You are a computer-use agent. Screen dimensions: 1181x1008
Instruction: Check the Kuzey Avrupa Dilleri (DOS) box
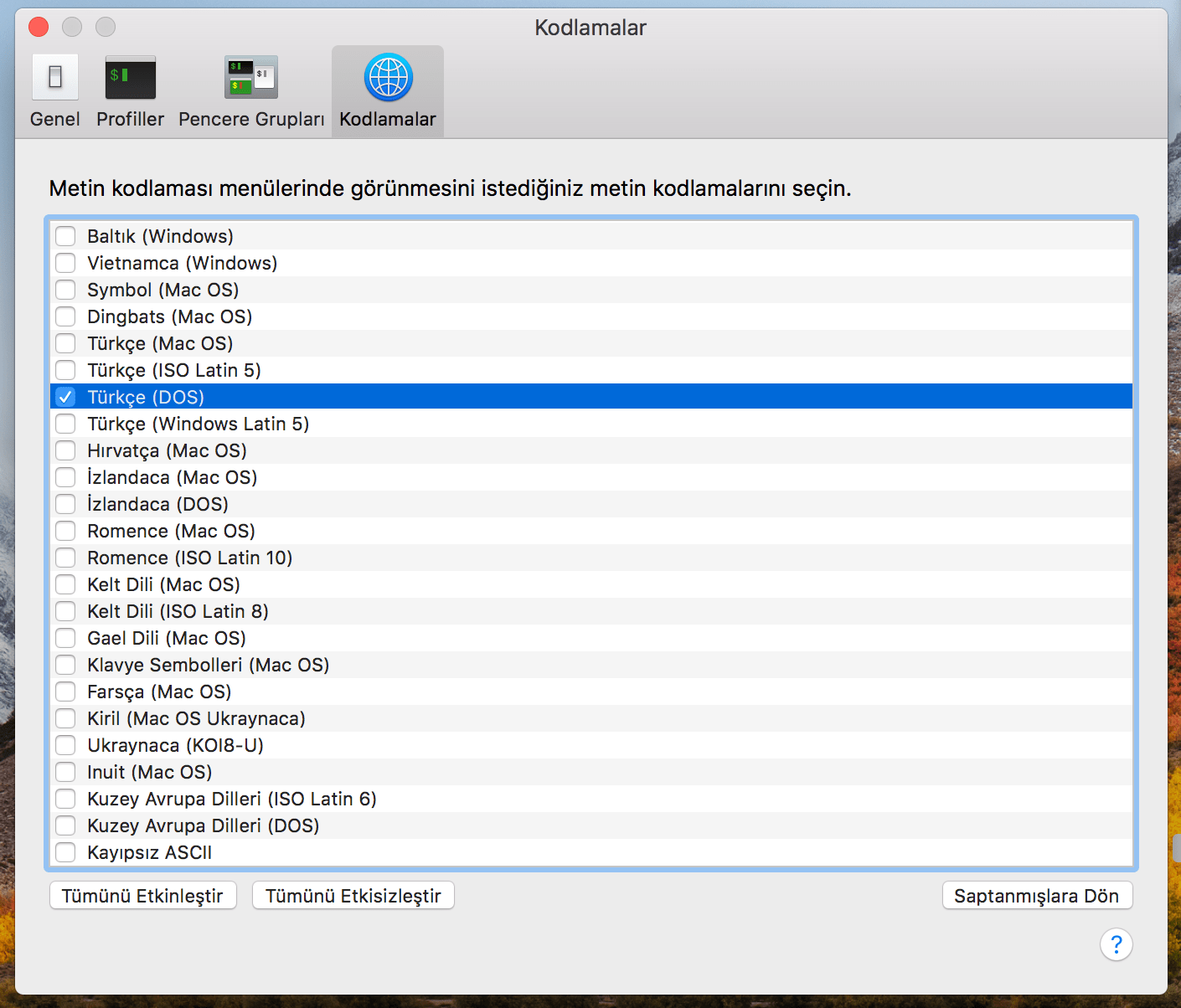(x=65, y=825)
